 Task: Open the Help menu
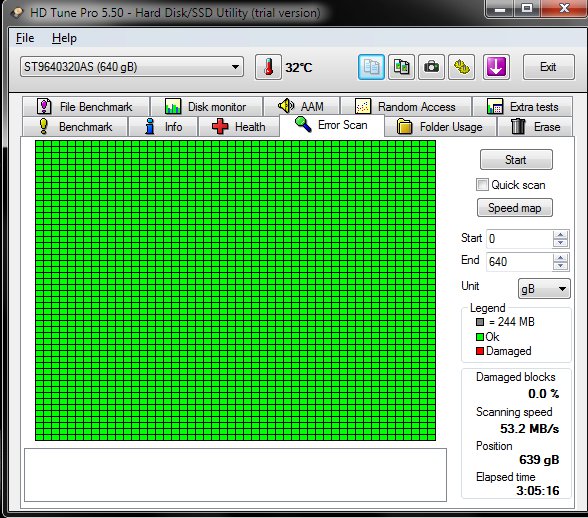[64, 38]
